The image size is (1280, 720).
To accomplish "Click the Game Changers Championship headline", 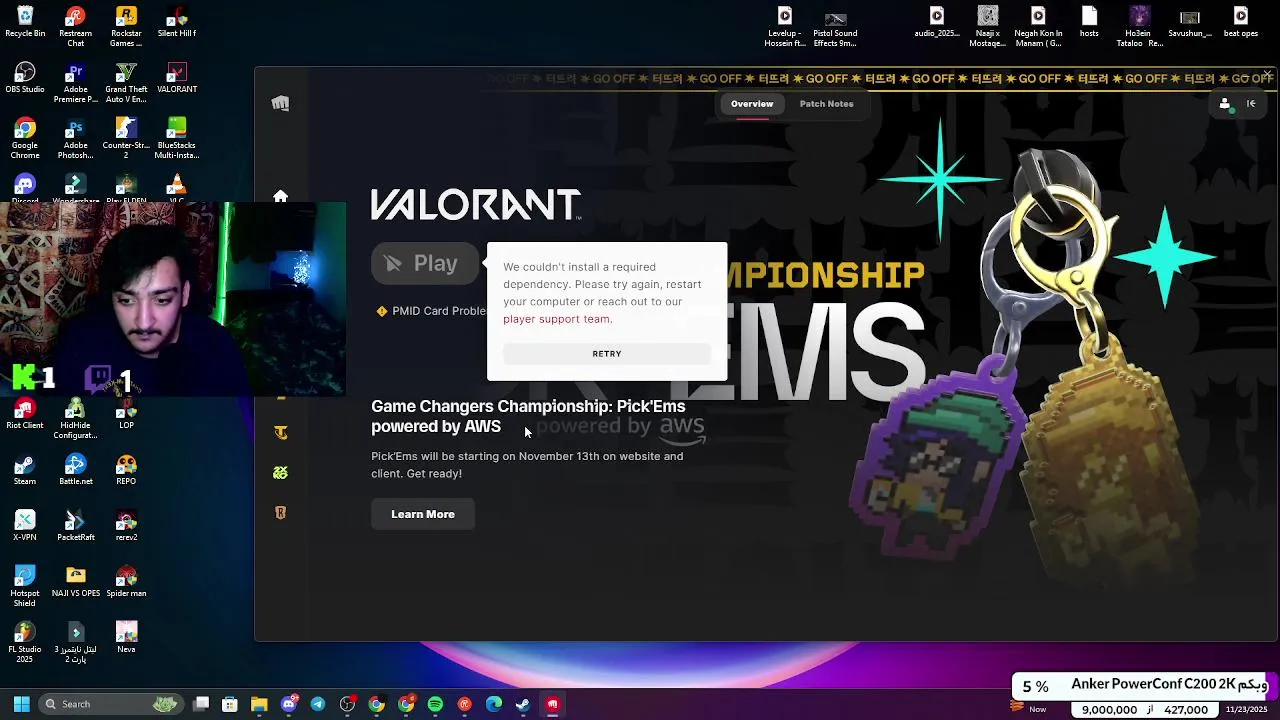I will (x=528, y=416).
